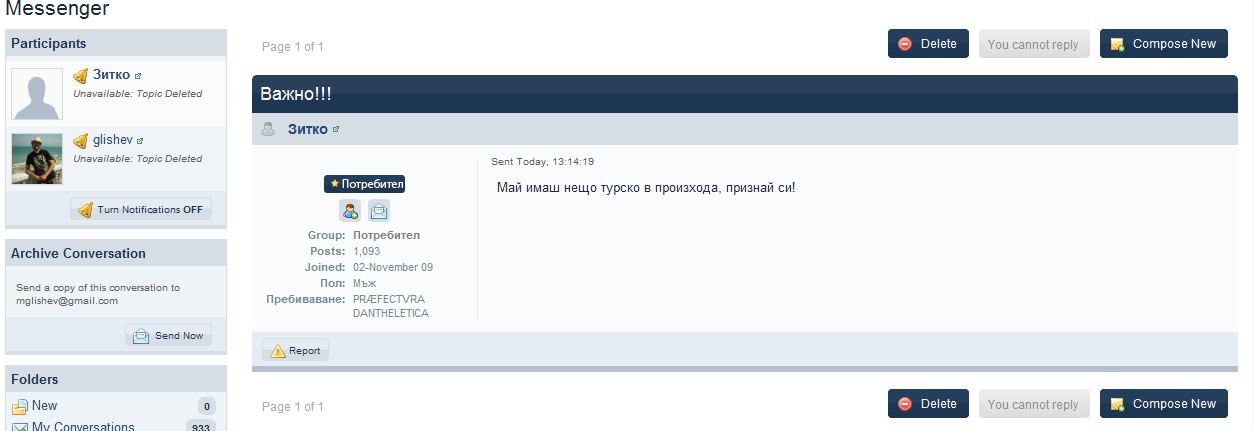
Task: Open Зитко's profile from post header name
Action: [x=307, y=129]
